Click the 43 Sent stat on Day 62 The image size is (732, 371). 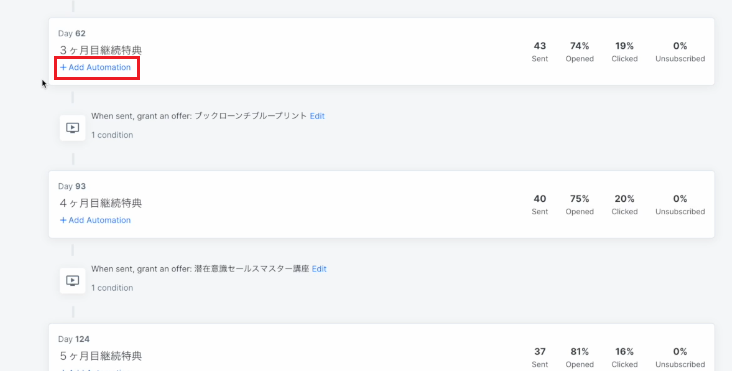point(540,52)
